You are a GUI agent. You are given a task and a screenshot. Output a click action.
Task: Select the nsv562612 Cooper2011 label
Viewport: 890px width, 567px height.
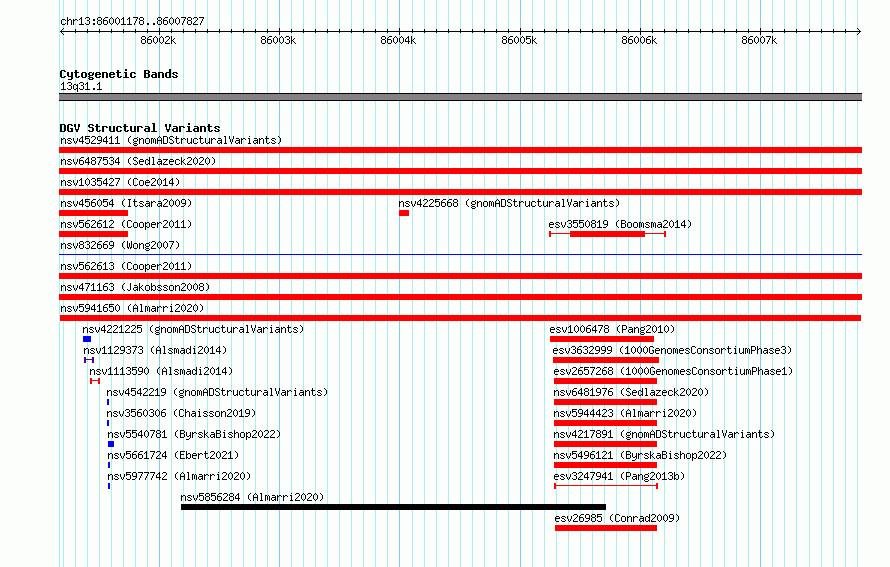click(126, 224)
